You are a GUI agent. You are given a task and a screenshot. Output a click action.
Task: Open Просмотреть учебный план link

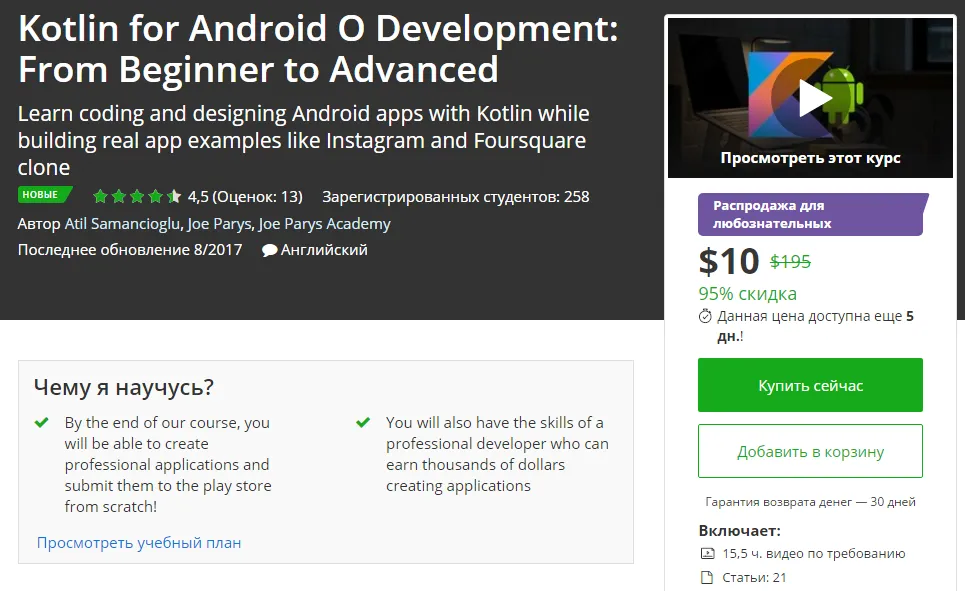[x=139, y=543]
